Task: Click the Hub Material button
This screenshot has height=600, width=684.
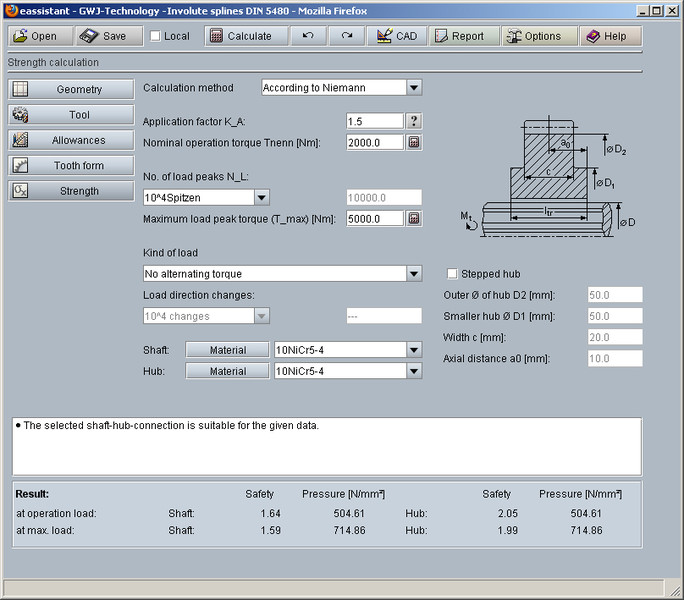Action: click(228, 371)
